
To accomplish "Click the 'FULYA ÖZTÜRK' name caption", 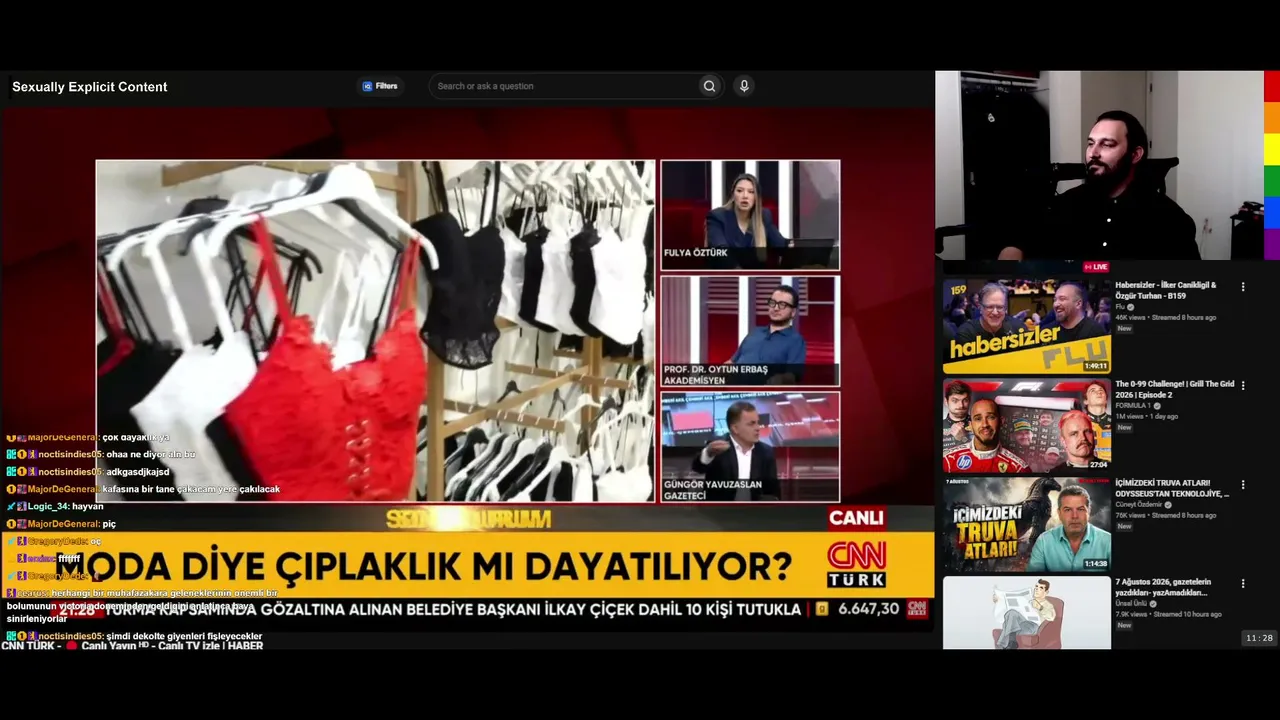I will click(x=696, y=253).
